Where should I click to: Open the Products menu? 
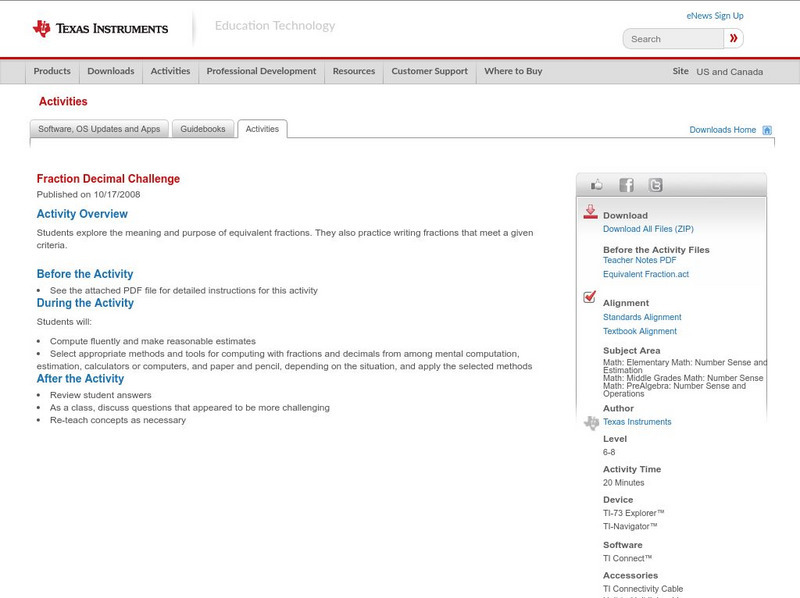pyautogui.click(x=52, y=71)
